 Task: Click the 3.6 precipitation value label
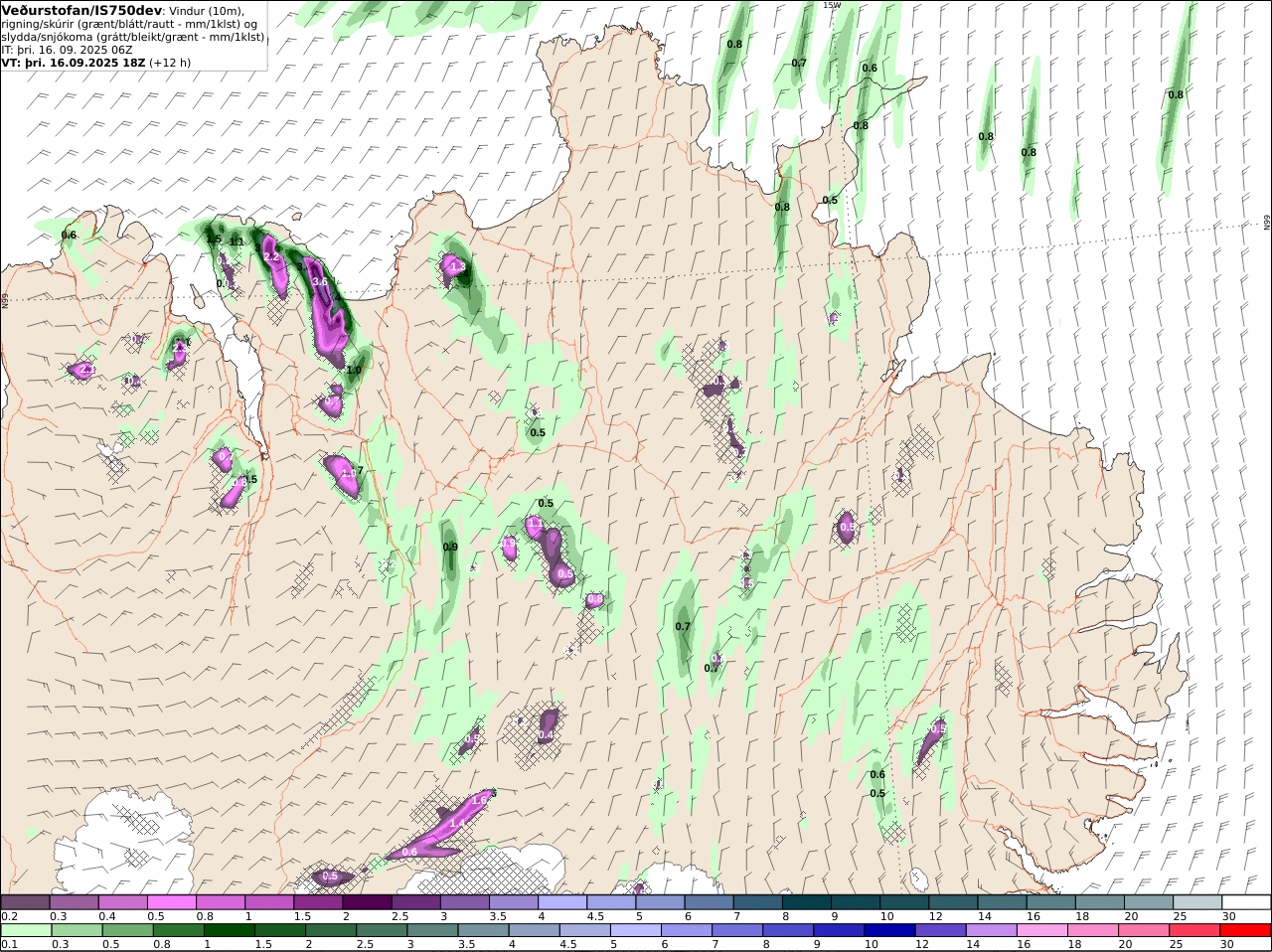coord(320,282)
